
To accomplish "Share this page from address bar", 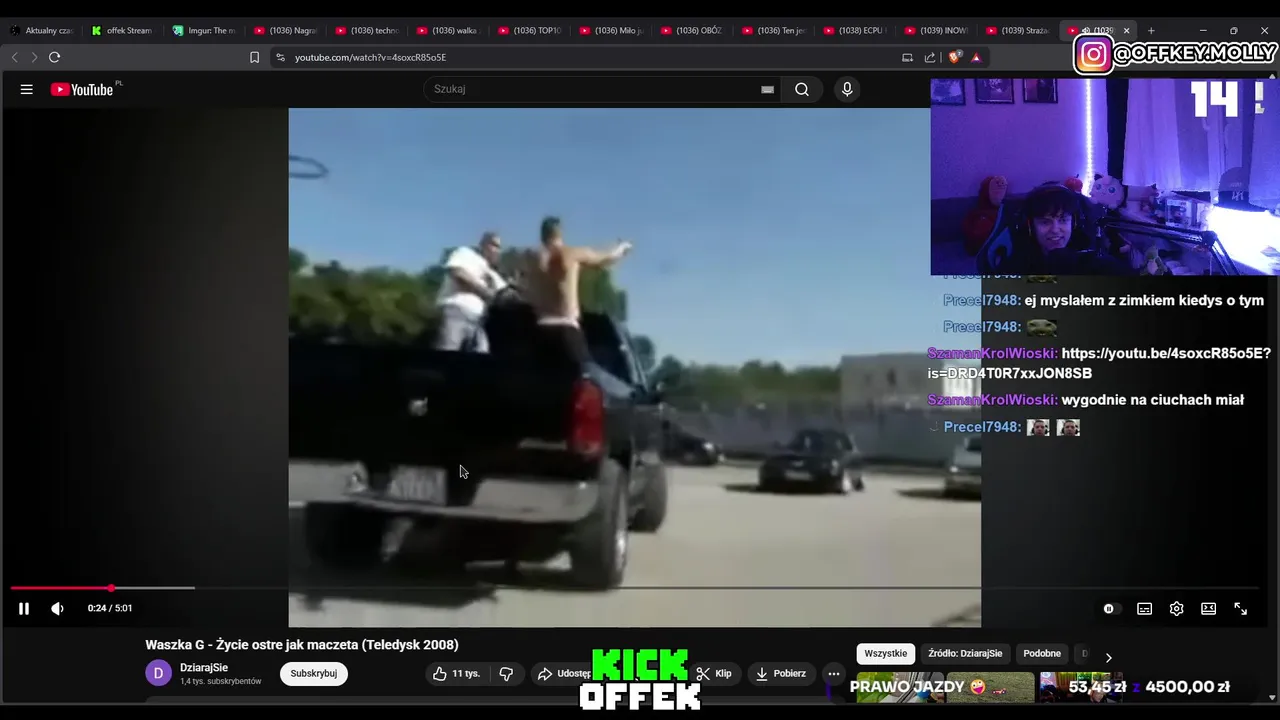I will tap(930, 57).
